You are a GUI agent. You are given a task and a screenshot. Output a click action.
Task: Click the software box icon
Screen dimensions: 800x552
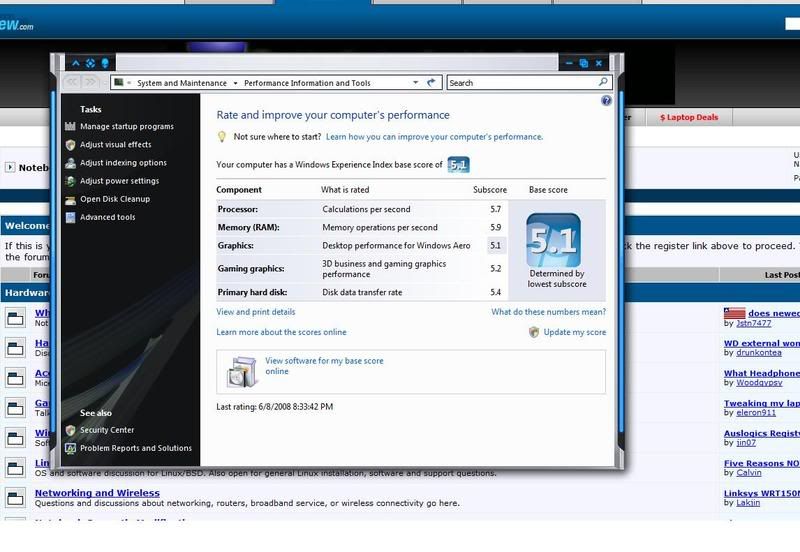pos(241,372)
